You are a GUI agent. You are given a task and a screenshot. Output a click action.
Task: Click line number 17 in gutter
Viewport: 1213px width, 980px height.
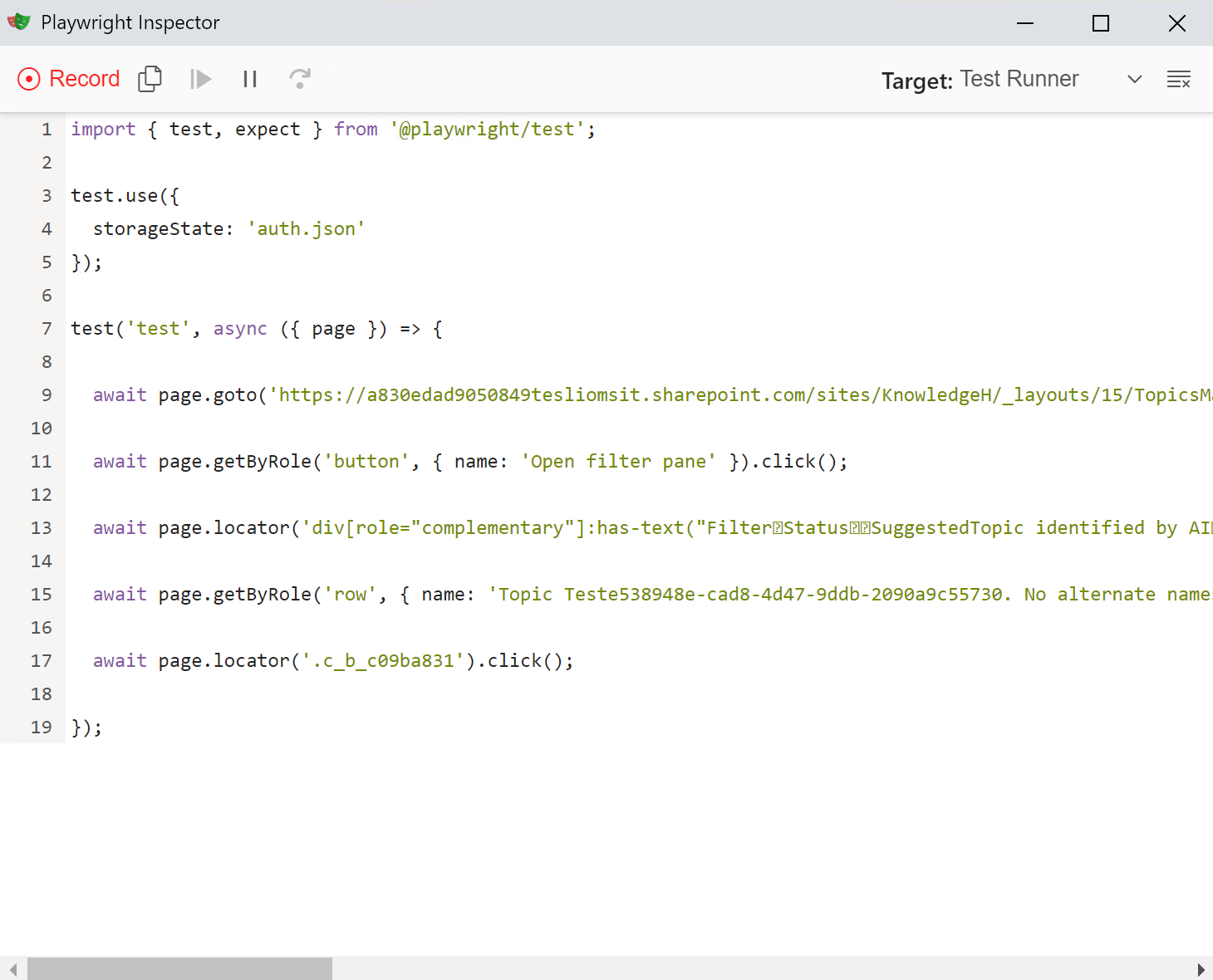pos(42,660)
